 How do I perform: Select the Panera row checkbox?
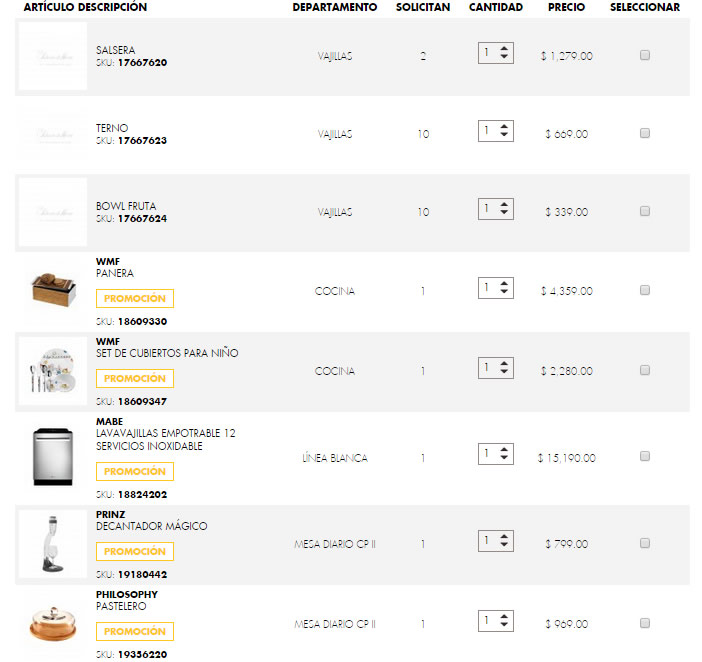point(645,290)
